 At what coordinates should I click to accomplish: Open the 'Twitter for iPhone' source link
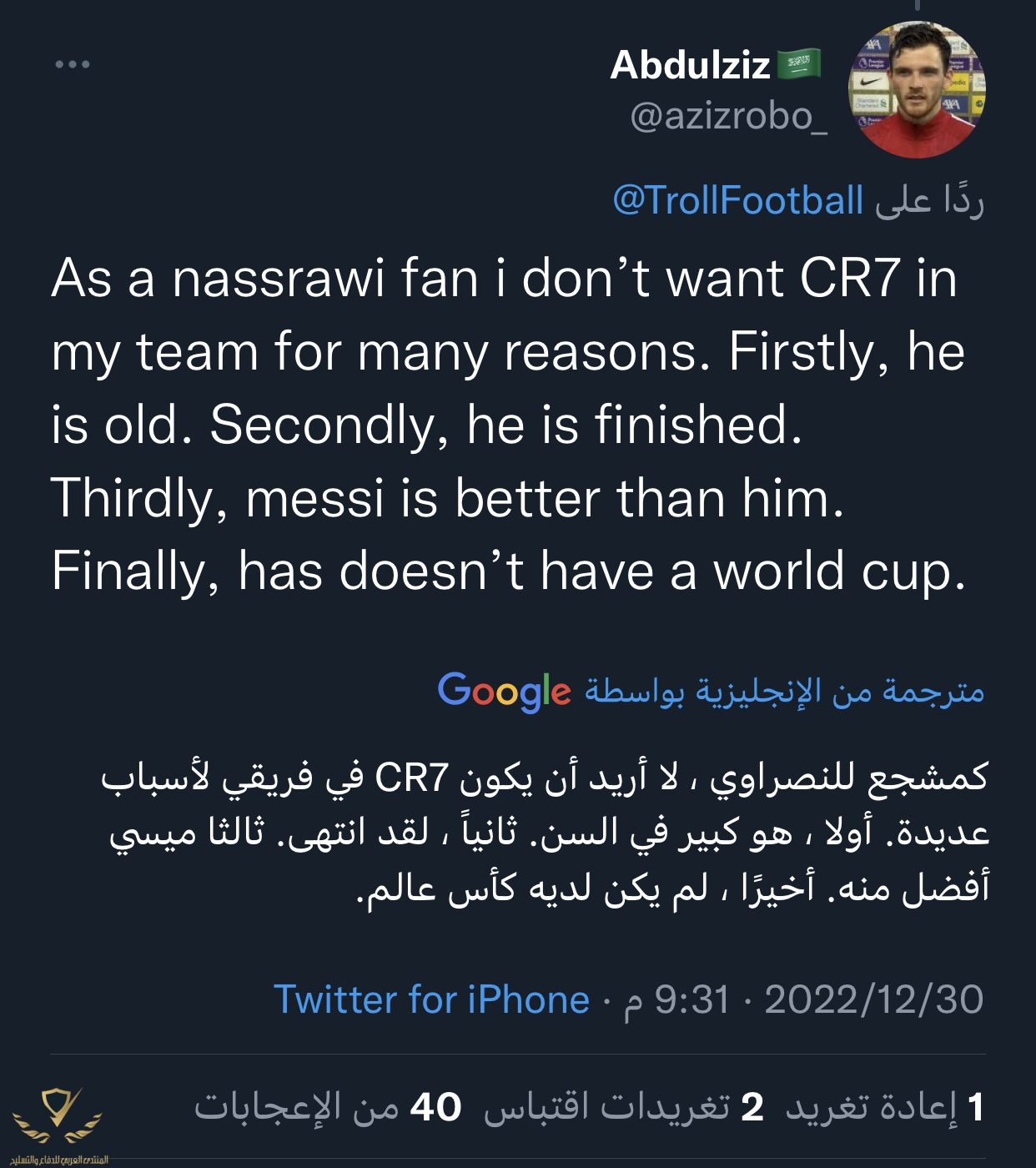point(431,999)
